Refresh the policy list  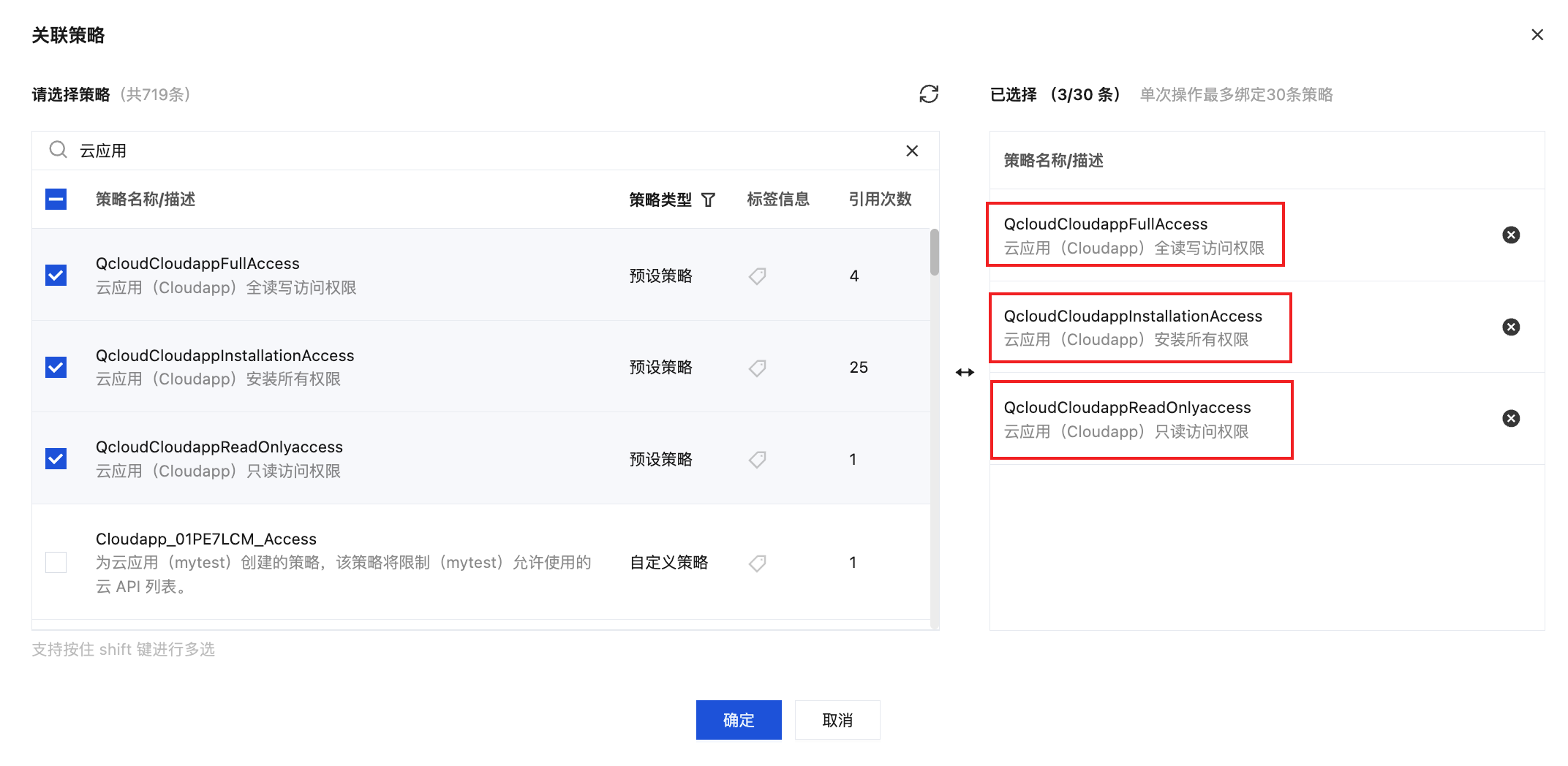pyautogui.click(x=929, y=94)
